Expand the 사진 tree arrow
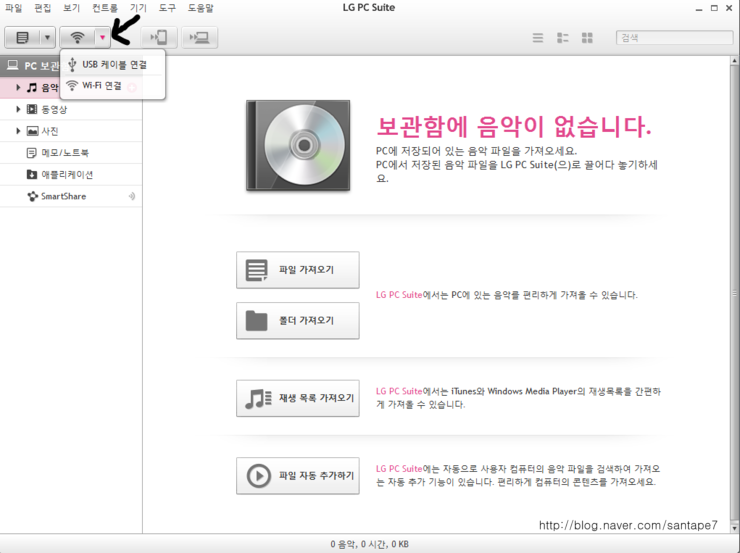The height and width of the screenshot is (553, 740). 18,131
